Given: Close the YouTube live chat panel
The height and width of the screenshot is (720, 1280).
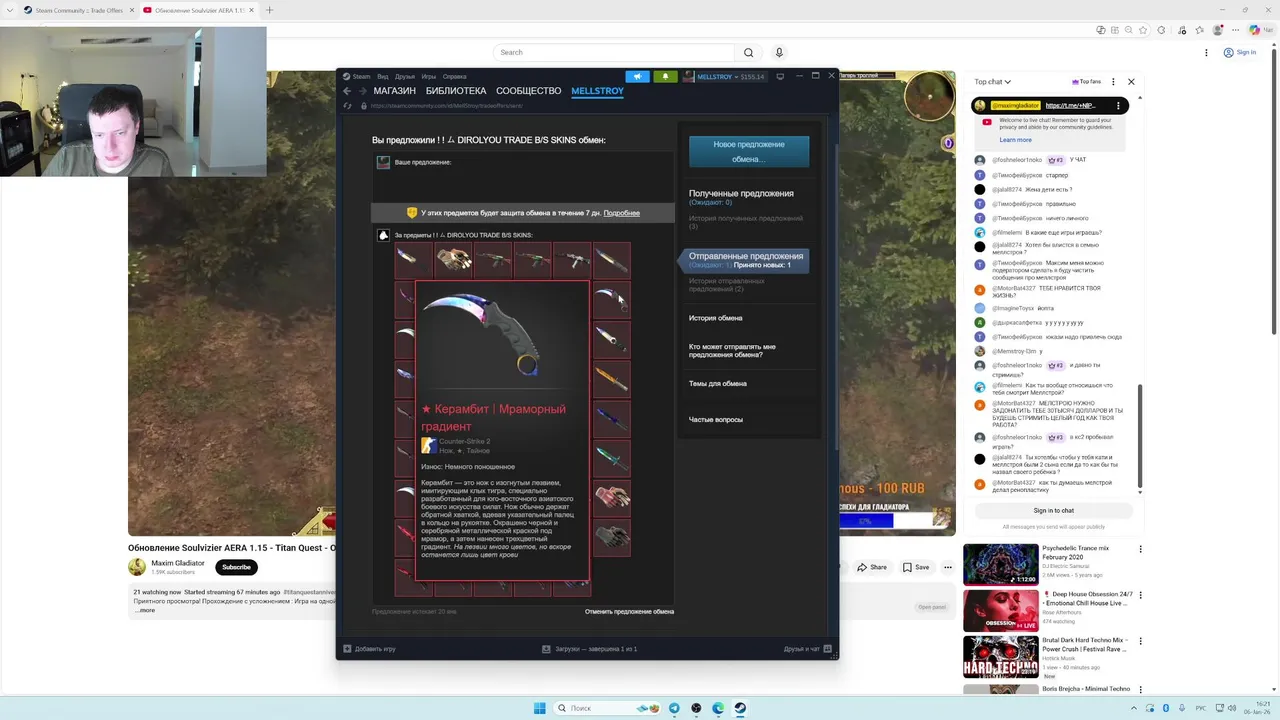Looking at the screenshot, I should click(x=1131, y=82).
